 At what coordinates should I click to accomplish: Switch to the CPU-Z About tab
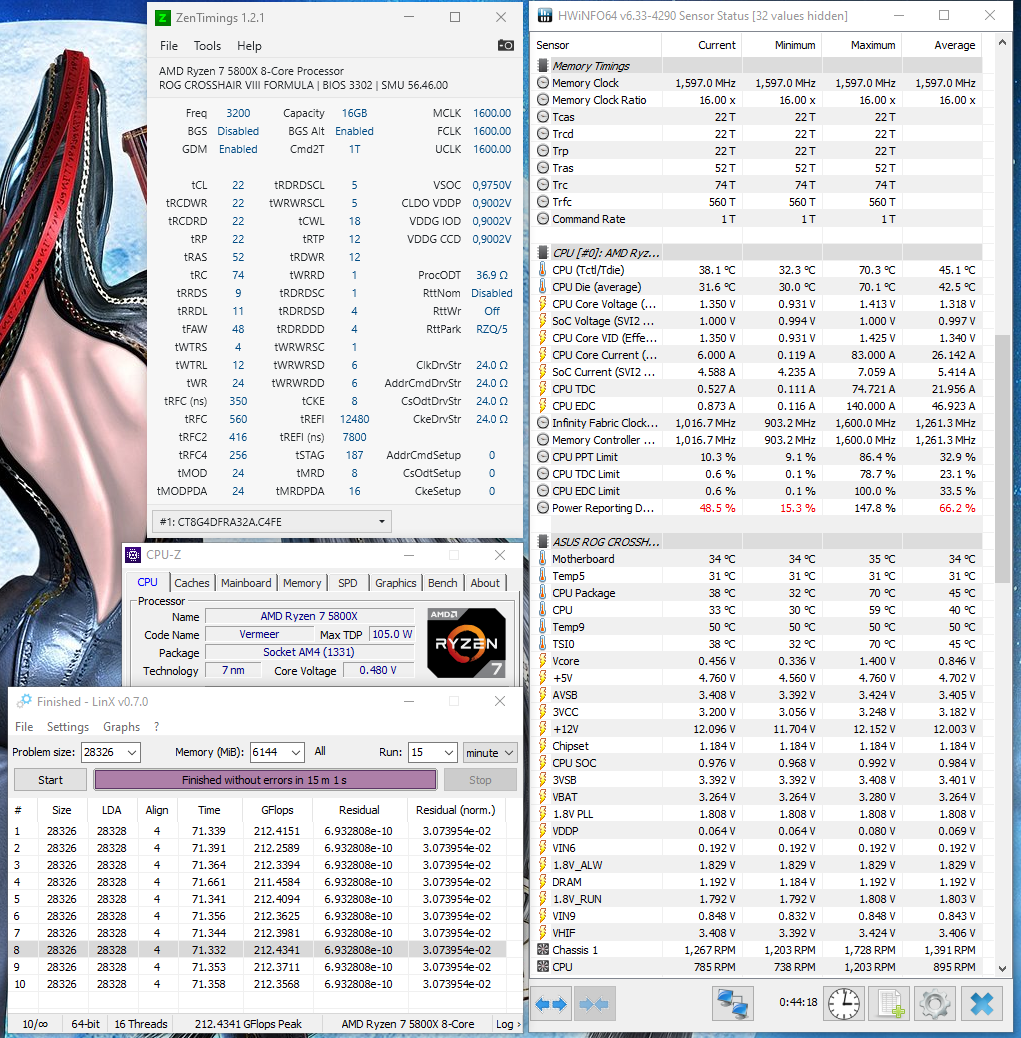coord(485,583)
